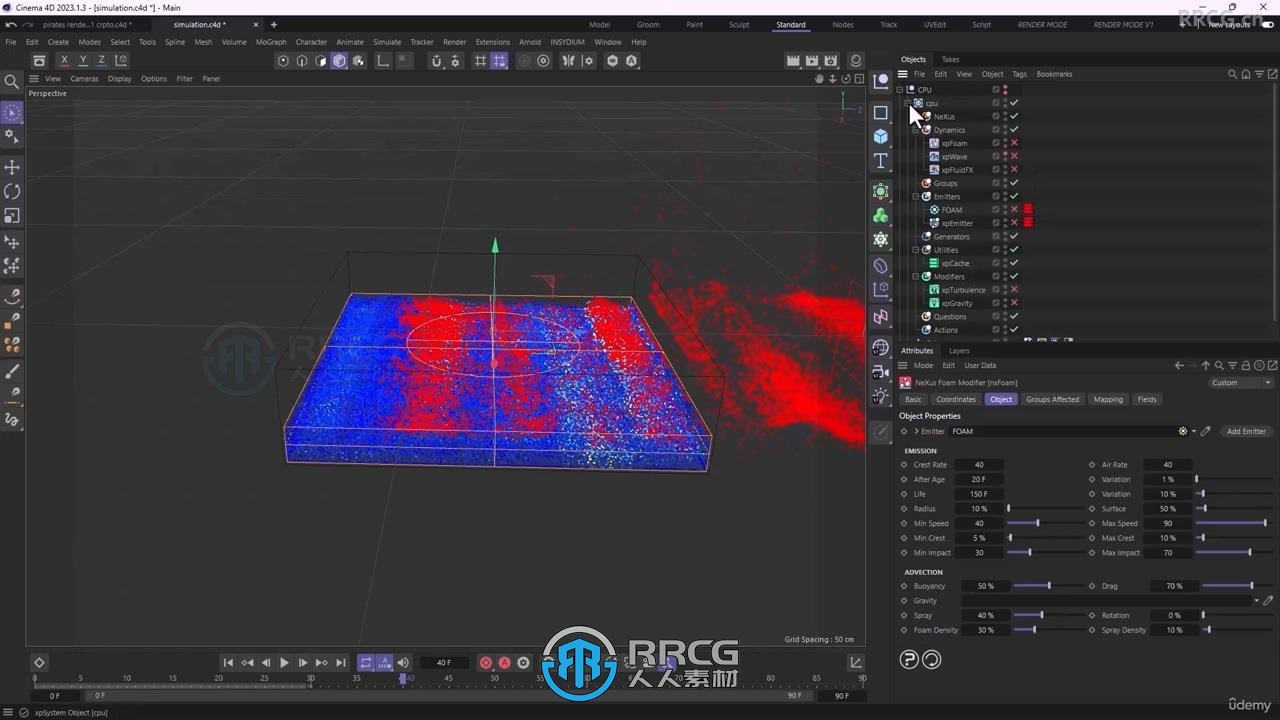Click the current frame 40 F field
Image resolution: width=1280 pixels, height=720 pixels.
pos(444,663)
